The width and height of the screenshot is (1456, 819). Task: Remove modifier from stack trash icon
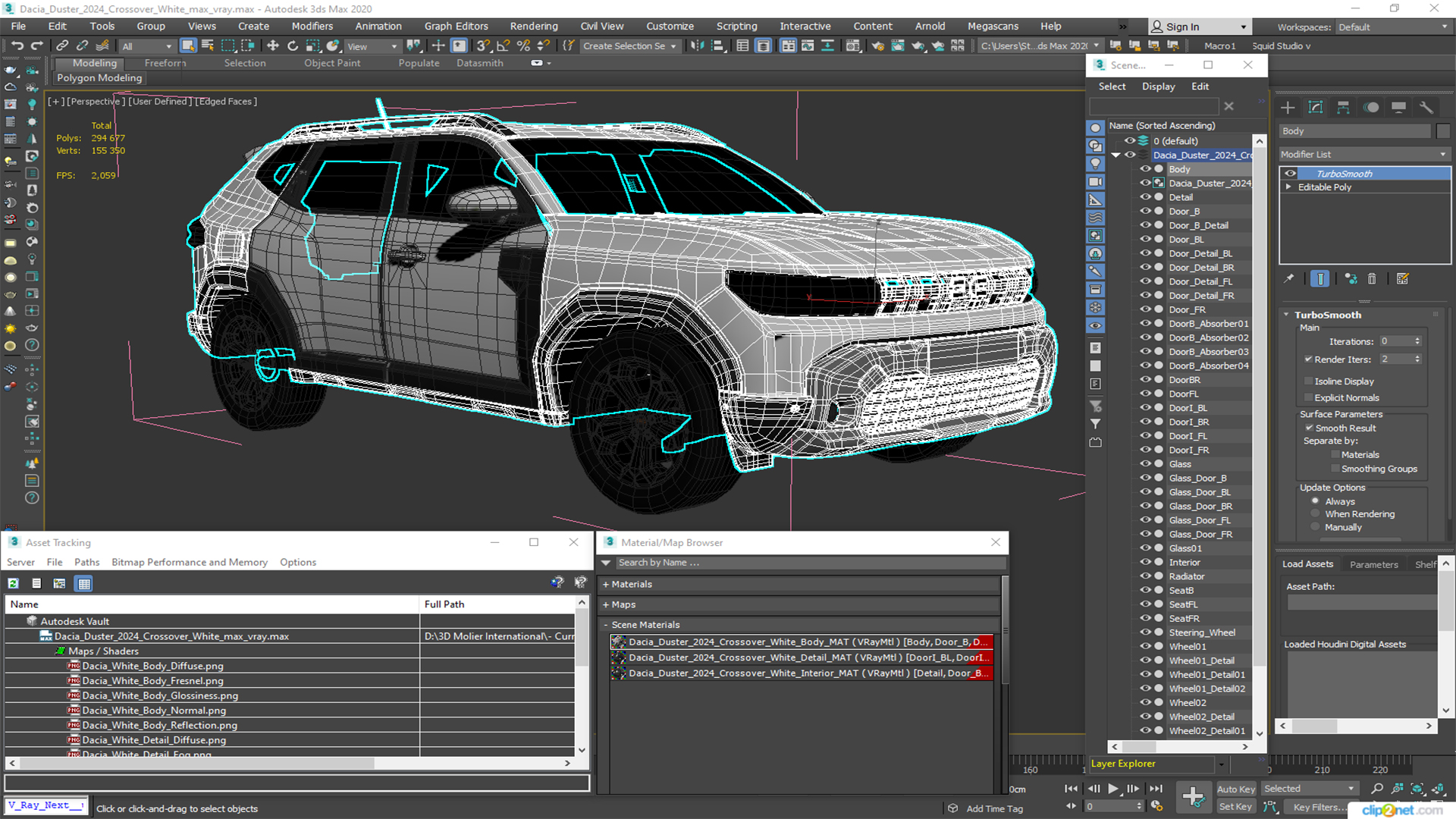1372,279
